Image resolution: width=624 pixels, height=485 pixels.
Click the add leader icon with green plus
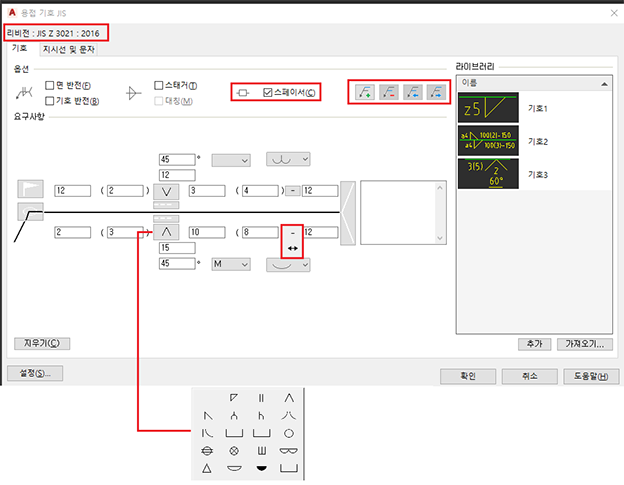pyautogui.click(x=365, y=92)
